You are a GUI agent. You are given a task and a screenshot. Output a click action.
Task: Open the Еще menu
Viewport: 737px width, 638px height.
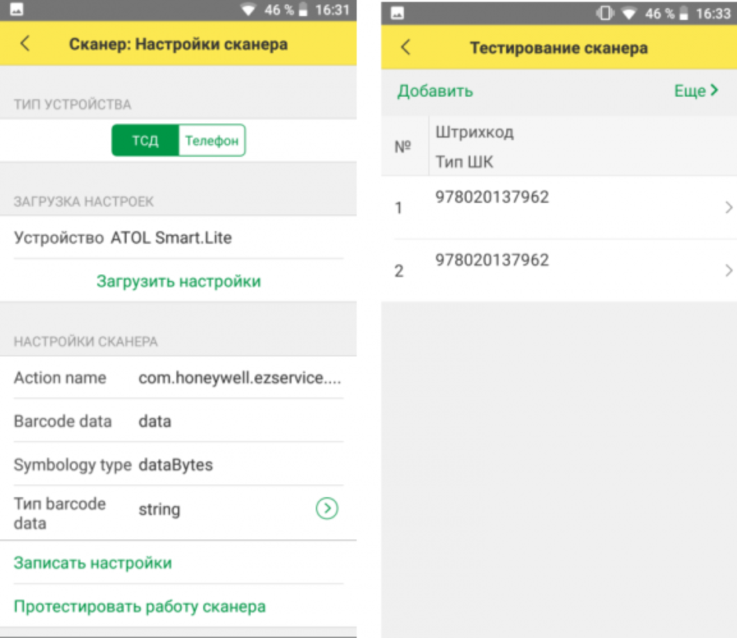tap(696, 90)
